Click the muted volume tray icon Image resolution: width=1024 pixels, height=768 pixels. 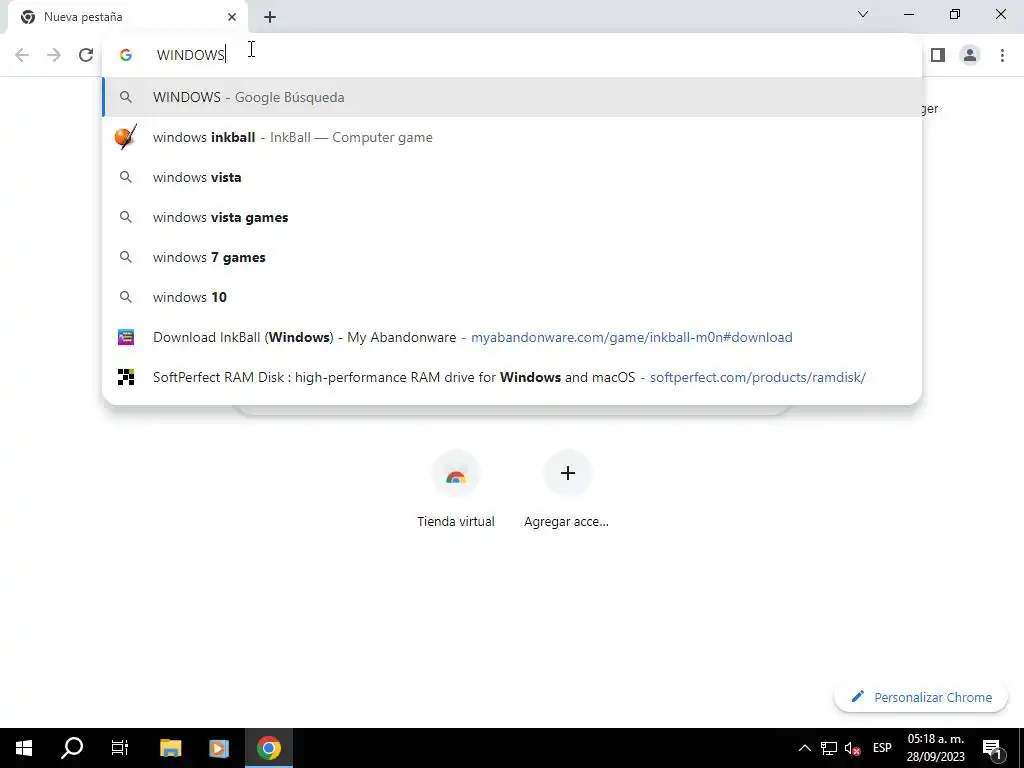(853, 748)
